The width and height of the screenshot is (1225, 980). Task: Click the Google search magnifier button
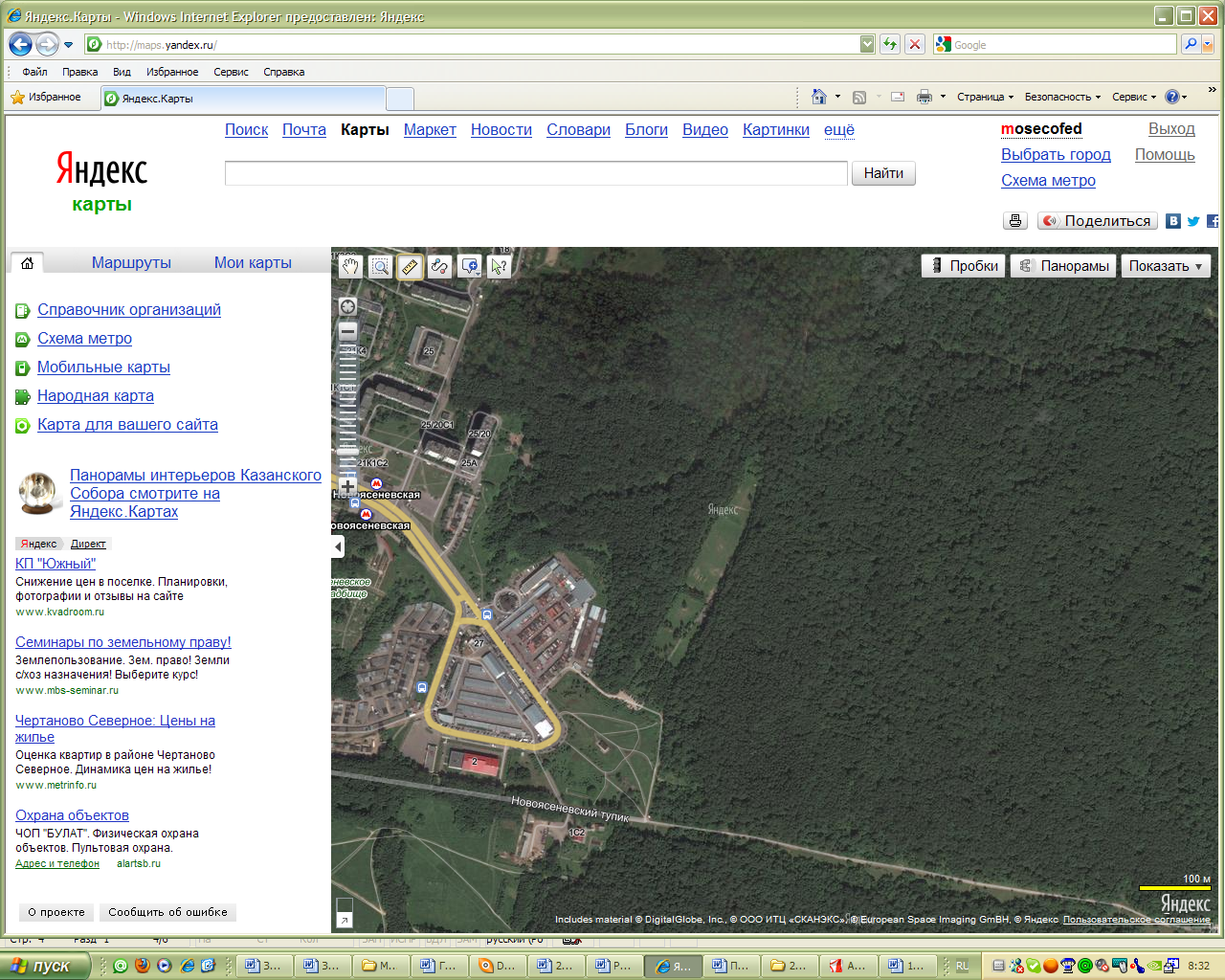coord(1191,44)
